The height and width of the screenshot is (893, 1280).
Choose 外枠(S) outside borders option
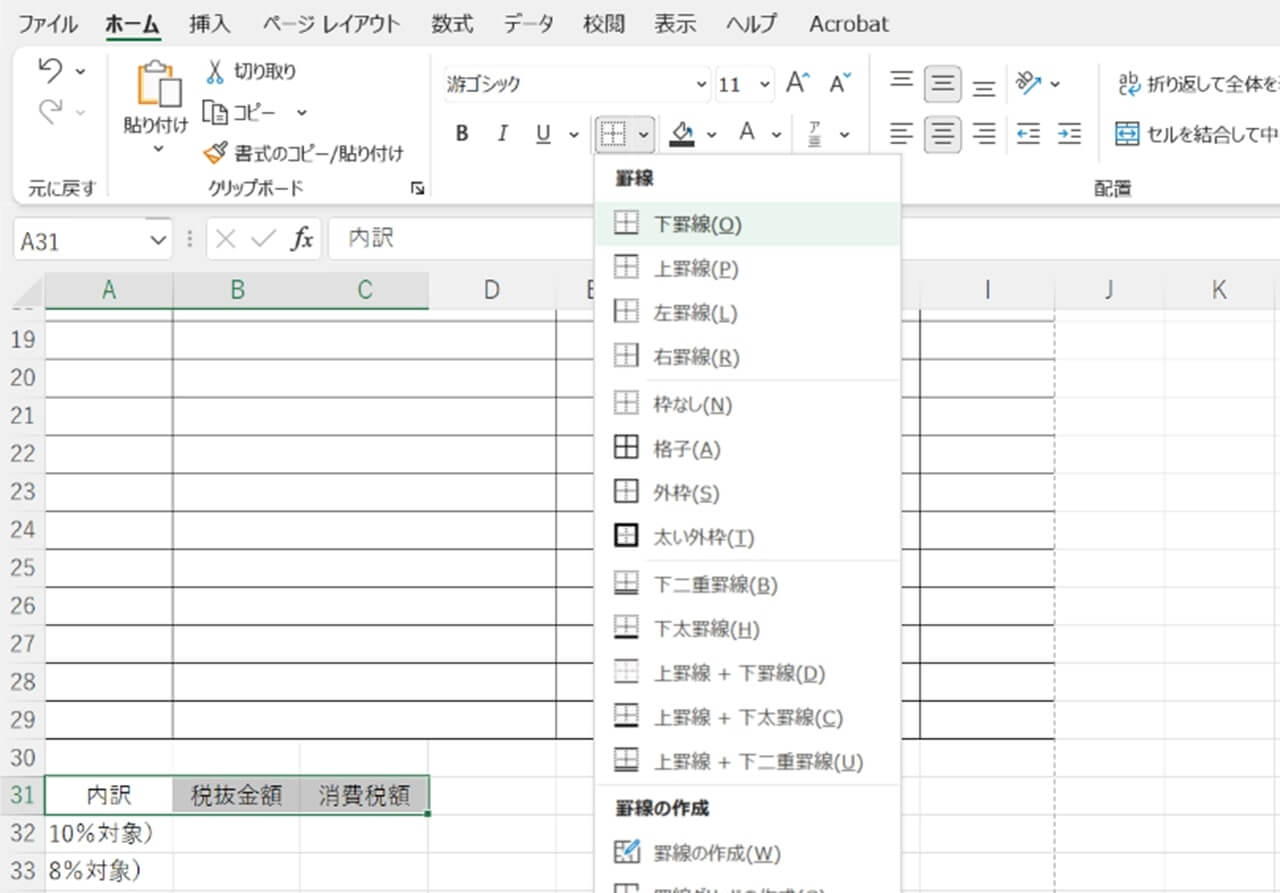747,493
